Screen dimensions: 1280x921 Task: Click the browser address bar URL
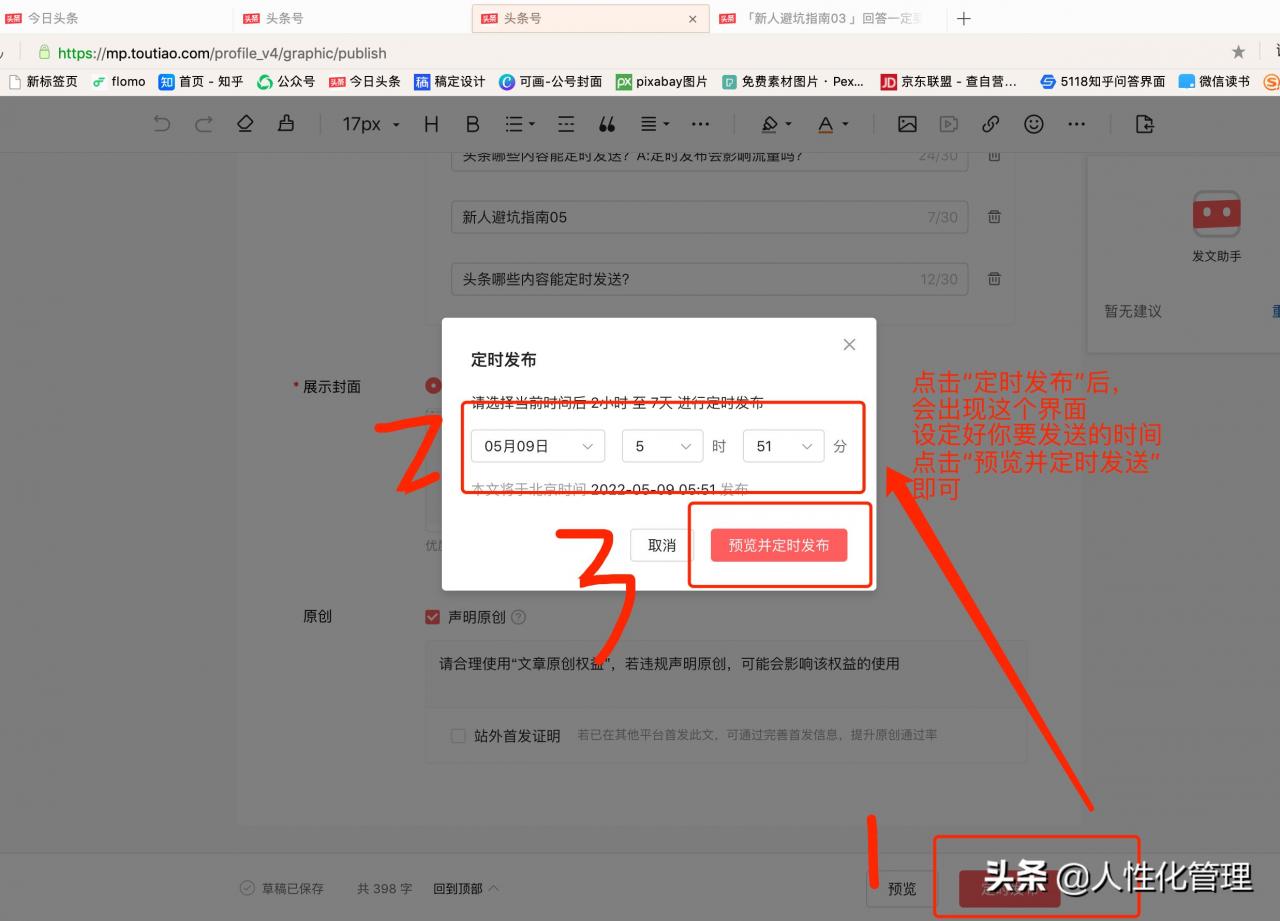click(222, 53)
